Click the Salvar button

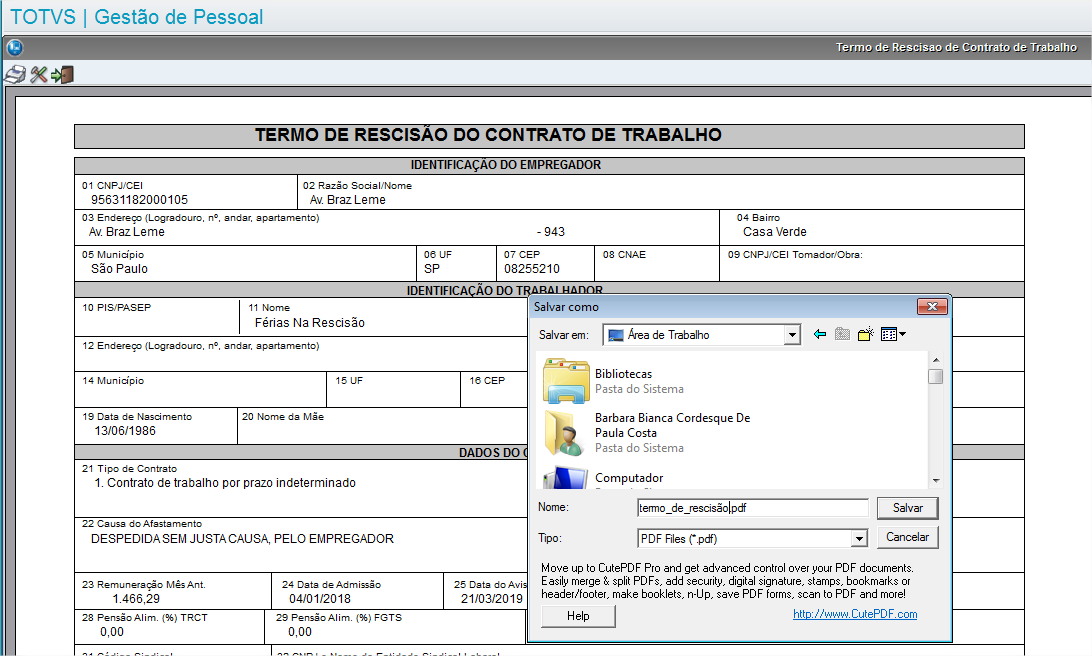coord(907,508)
